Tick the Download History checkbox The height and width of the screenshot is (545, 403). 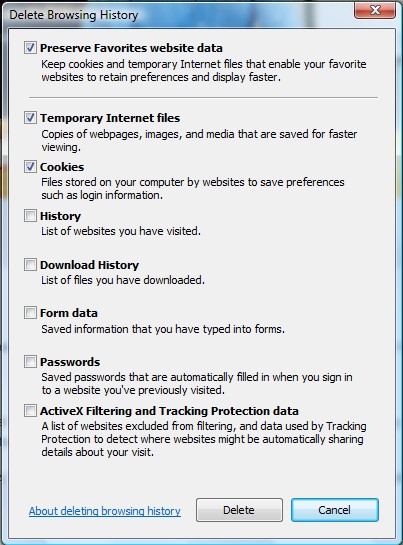click(x=30, y=265)
